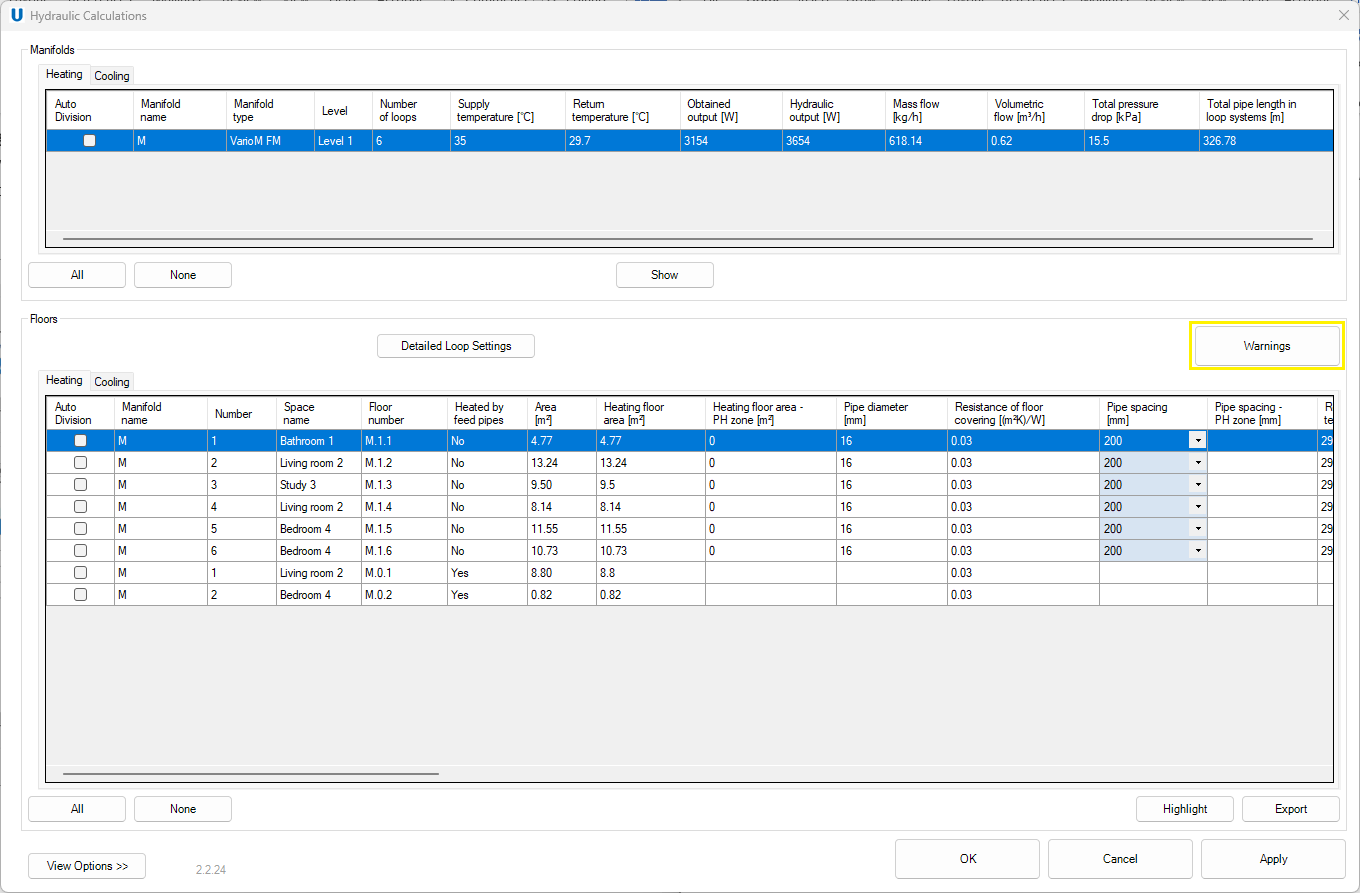Click the Apply button
This screenshot has width=1360, height=893.
pyautogui.click(x=1273, y=859)
